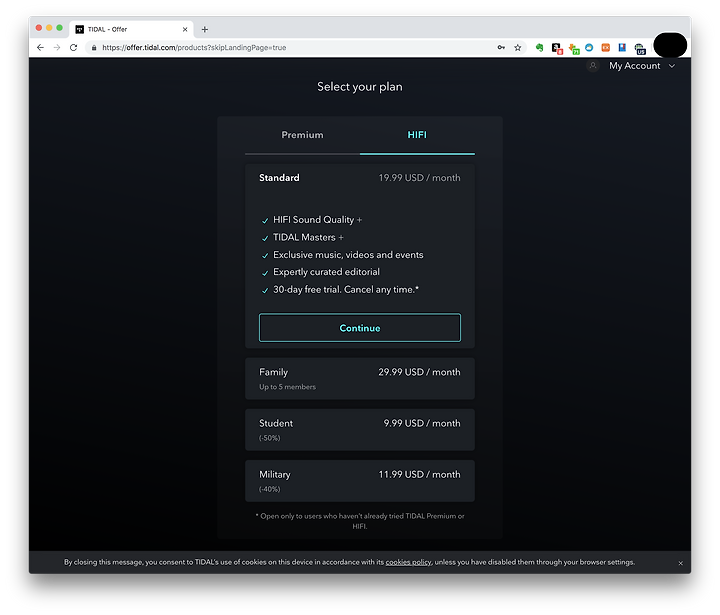Click the 29.99 USD / month price
720x615 pixels.
pyautogui.click(x=419, y=372)
